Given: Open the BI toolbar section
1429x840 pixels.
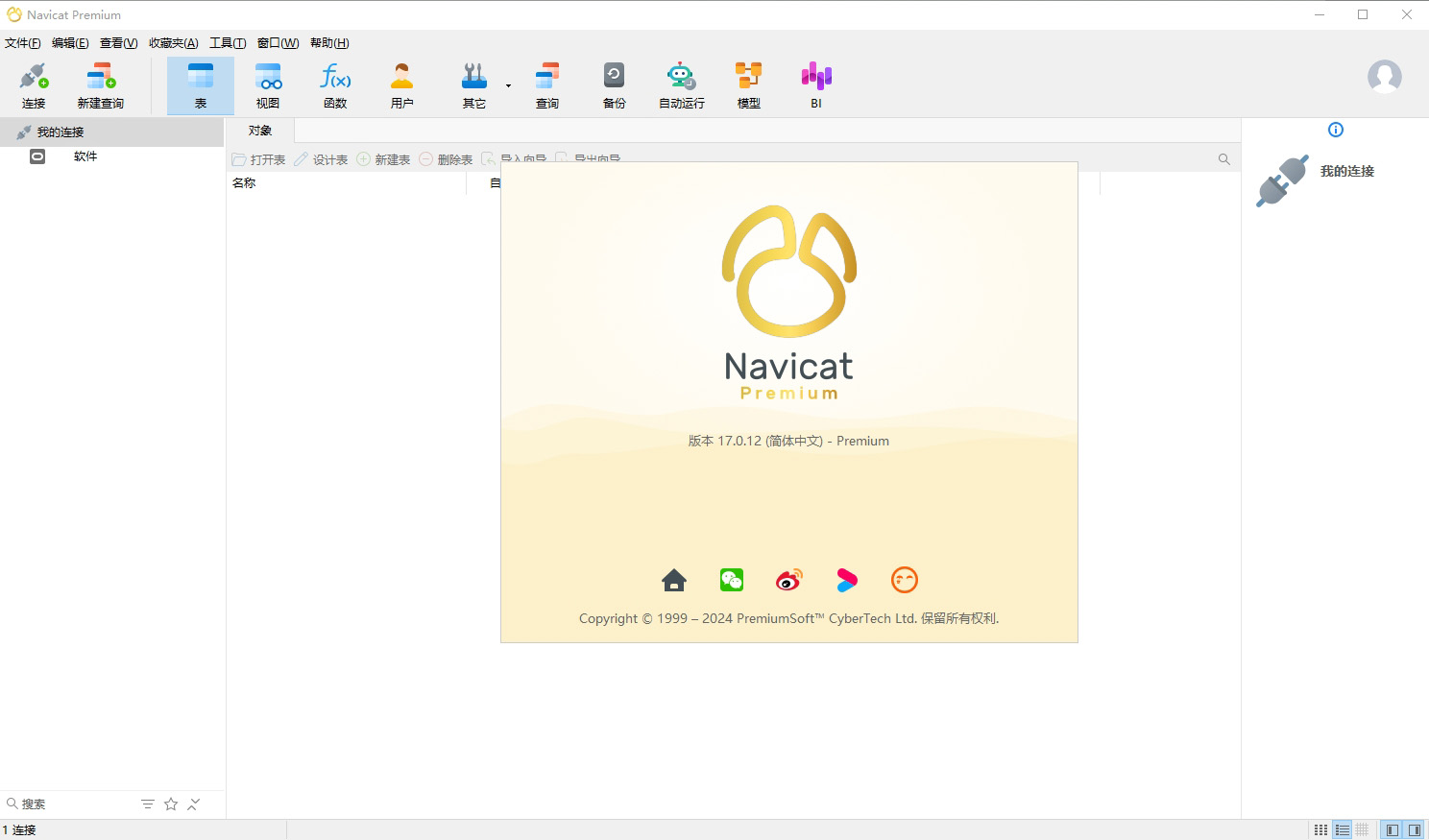Looking at the screenshot, I should click(816, 85).
